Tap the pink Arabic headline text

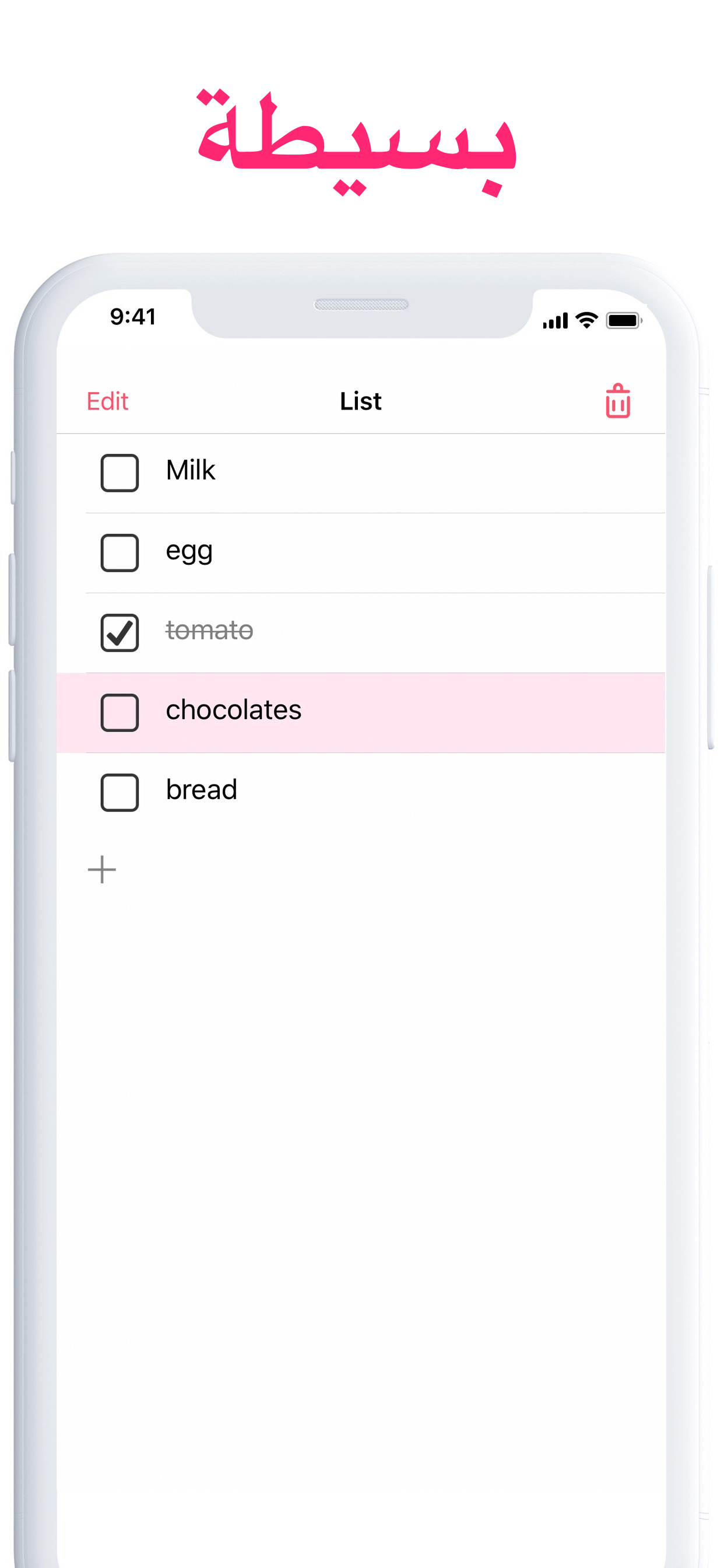[x=357, y=143]
